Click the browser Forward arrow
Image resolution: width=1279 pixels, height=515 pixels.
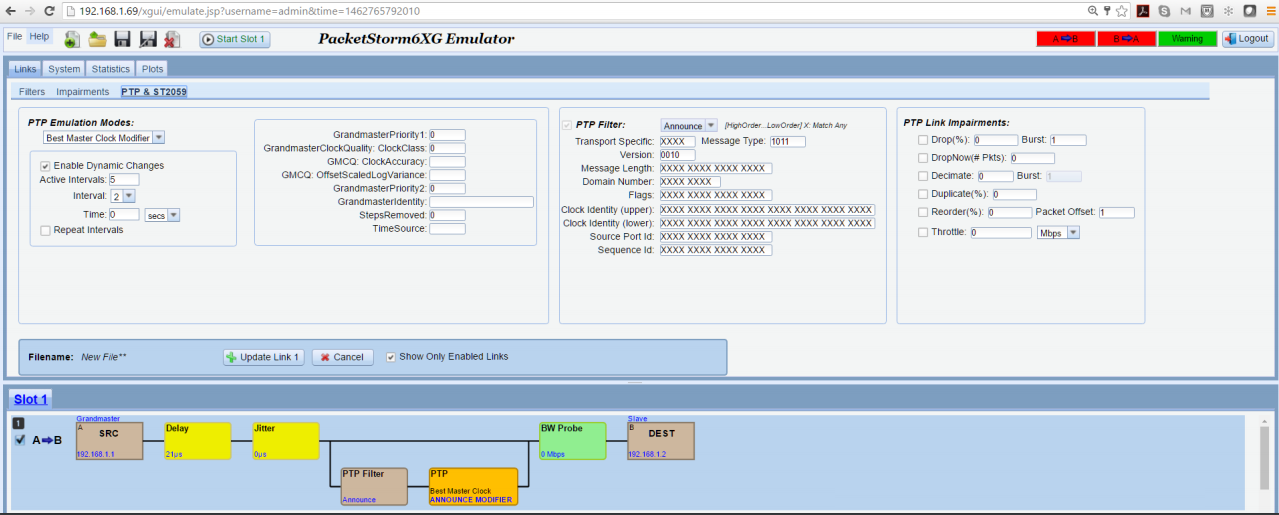(x=31, y=11)
